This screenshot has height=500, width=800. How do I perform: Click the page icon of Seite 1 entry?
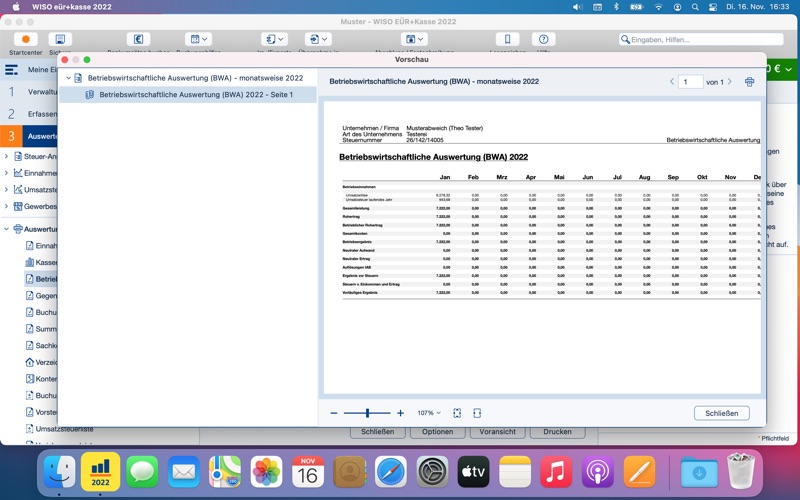89,94
